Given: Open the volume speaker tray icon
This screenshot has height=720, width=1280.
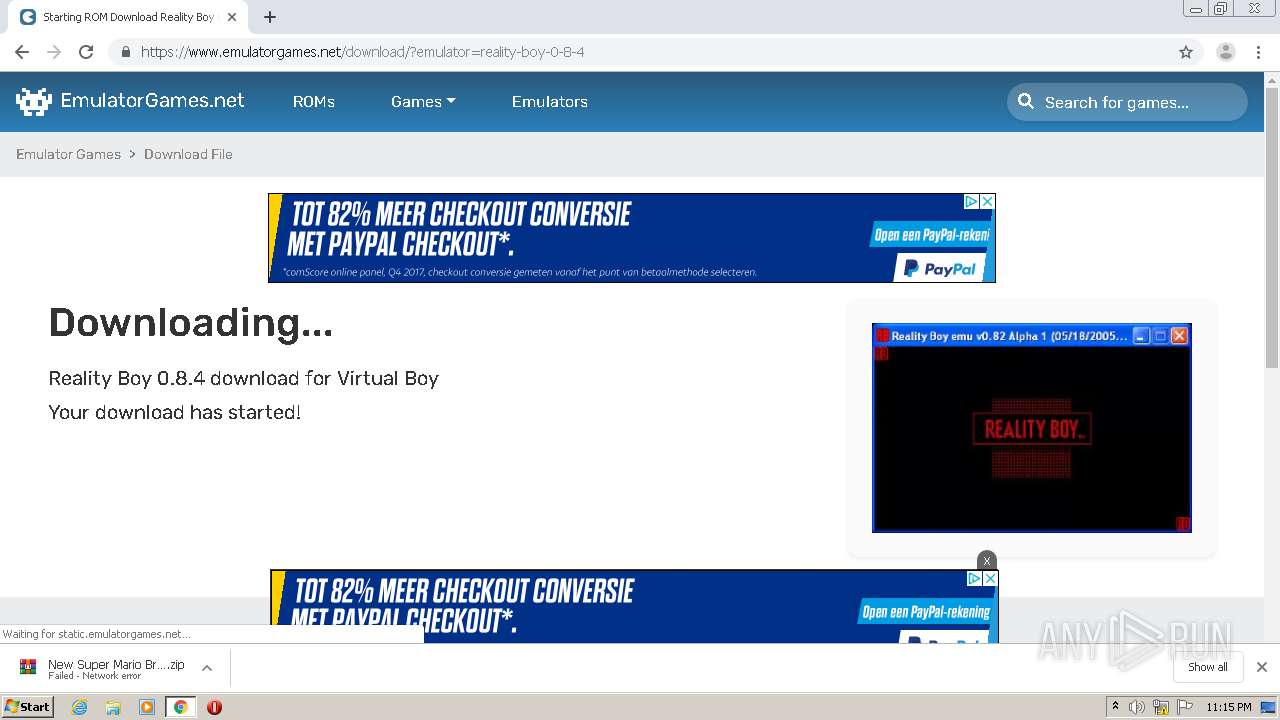Looking at the screenshot, I should tap(1137, 707).
